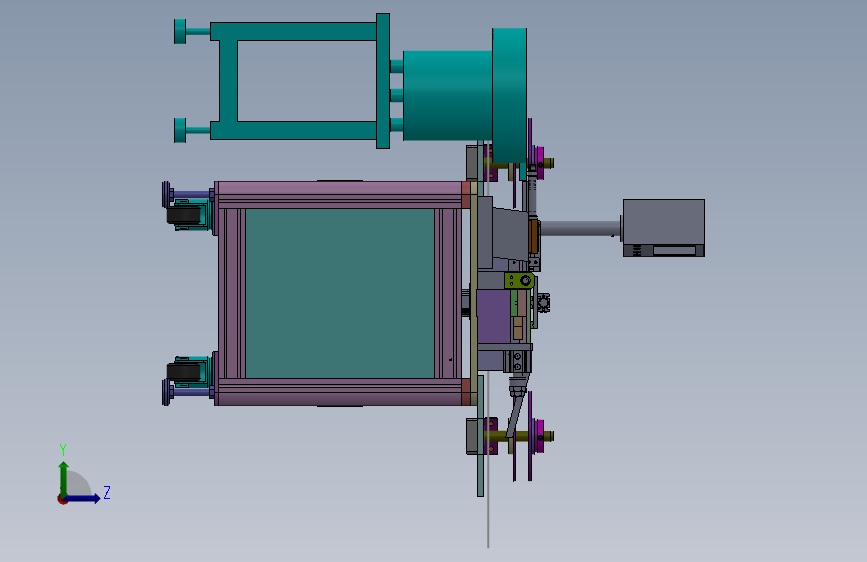Select the top black caster wheel
Screen dimensions: 867x562
click(184, 215)
